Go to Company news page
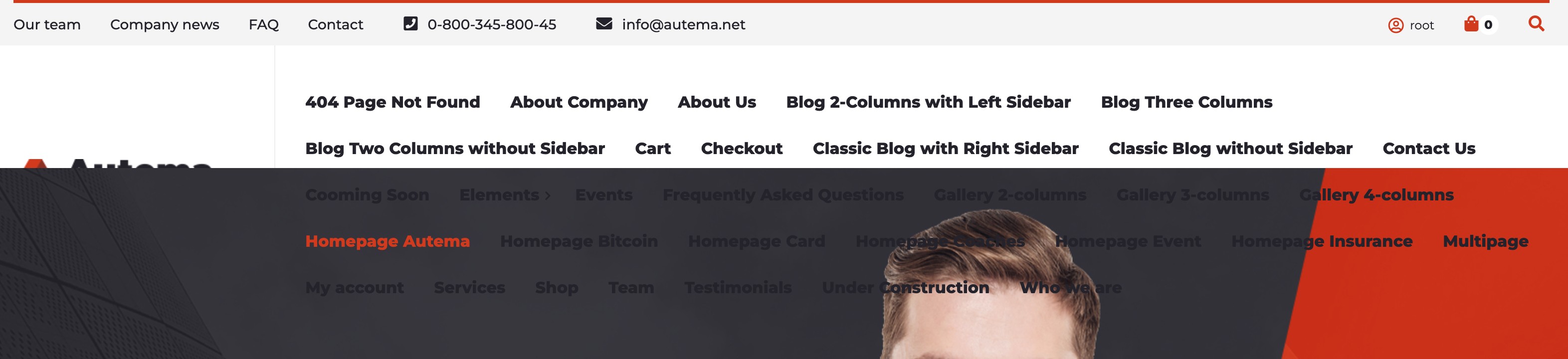The width and height of the screenshot is (1568, 359). pyautogui.click(x=165, y=24)
